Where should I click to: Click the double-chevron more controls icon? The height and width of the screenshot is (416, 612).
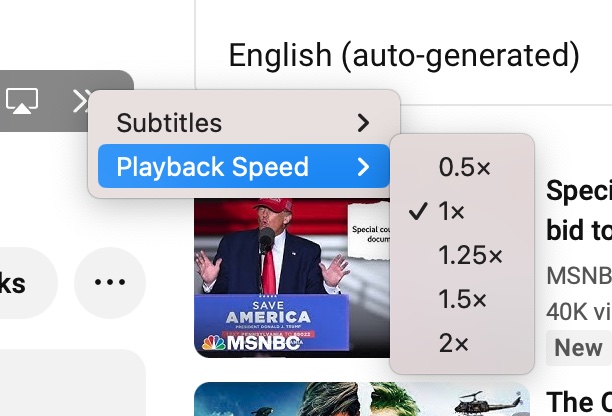(81, 101)
